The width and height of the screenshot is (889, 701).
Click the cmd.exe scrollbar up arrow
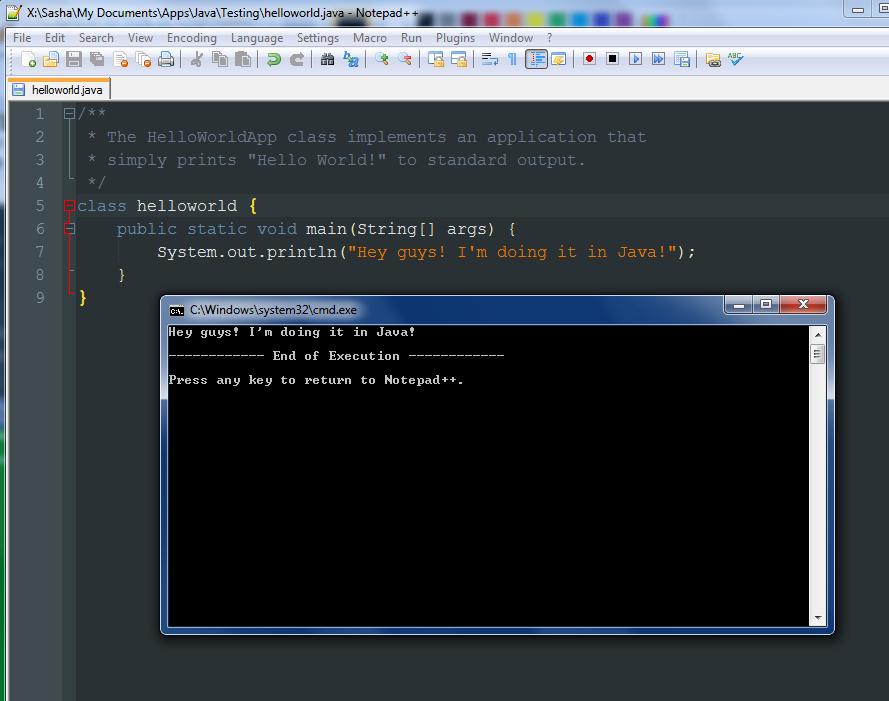(x=818, y=335)
